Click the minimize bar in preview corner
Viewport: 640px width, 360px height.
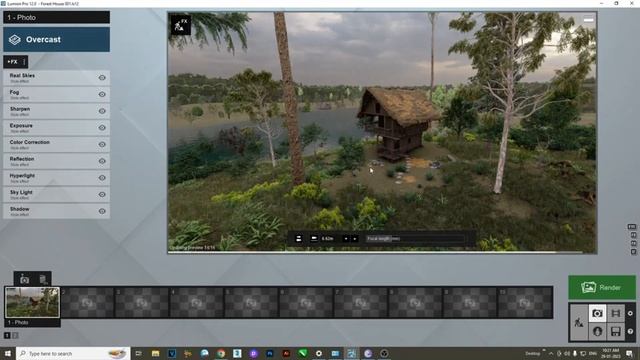(588, 20)
